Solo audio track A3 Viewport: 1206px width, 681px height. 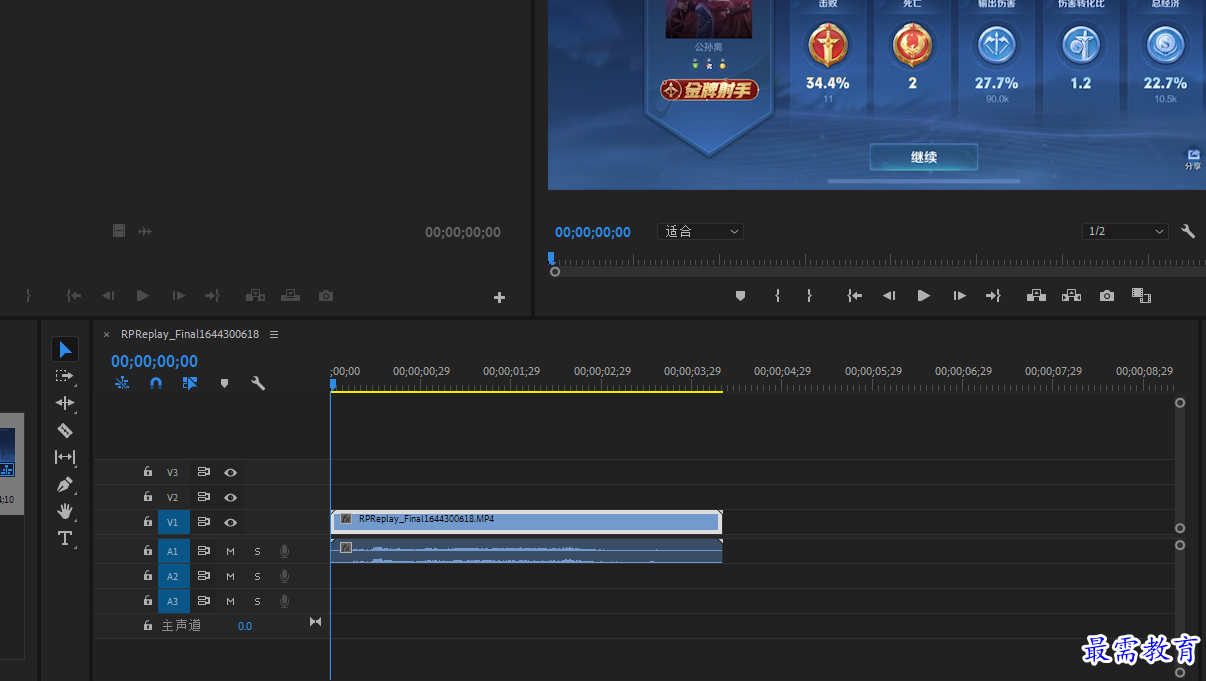coord(257,601)
